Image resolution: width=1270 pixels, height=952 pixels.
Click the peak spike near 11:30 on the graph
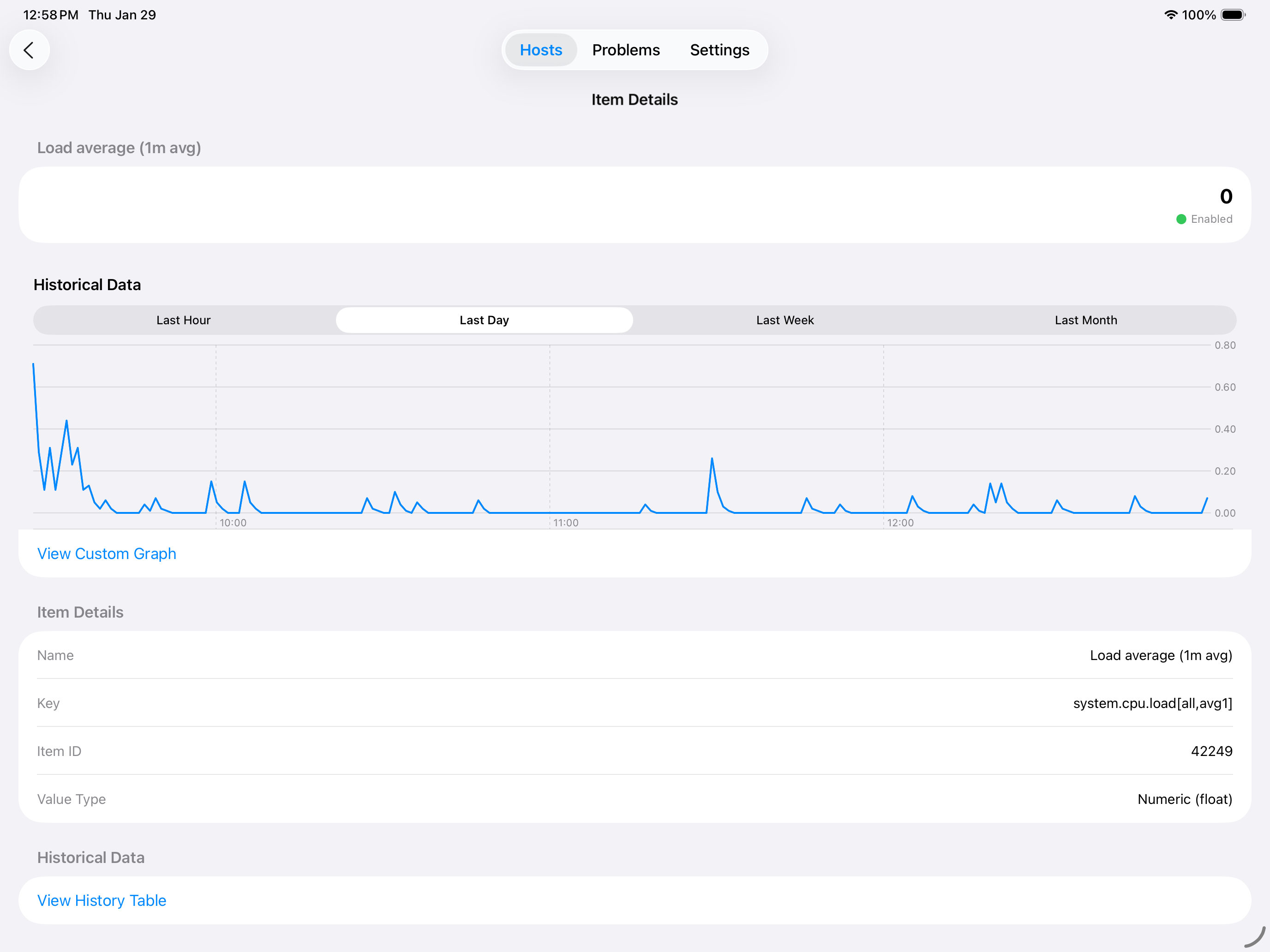713,459
